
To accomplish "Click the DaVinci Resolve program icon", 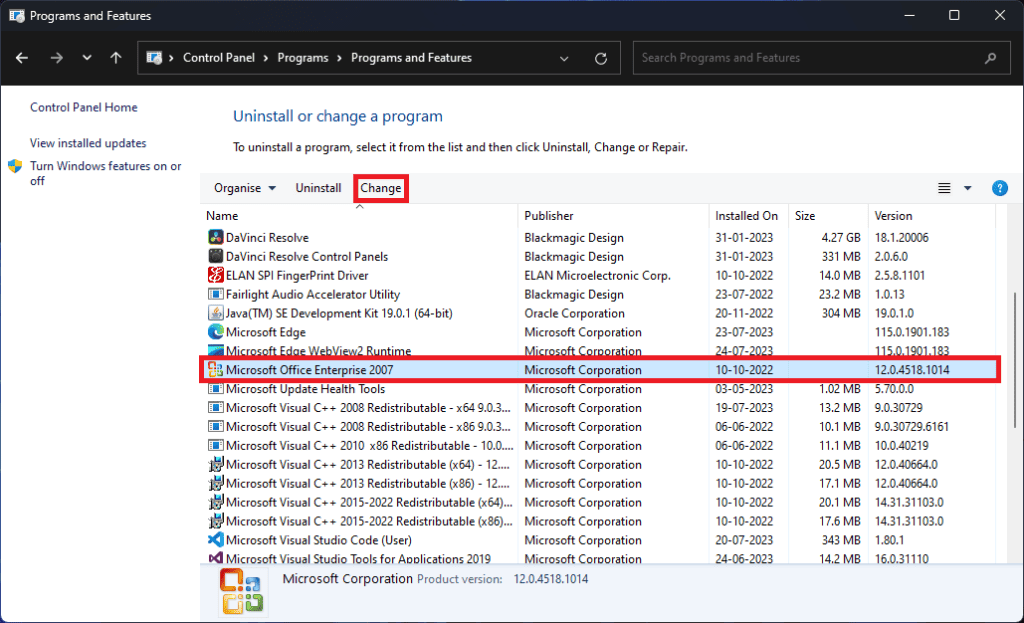I will [x=215, y=237].
